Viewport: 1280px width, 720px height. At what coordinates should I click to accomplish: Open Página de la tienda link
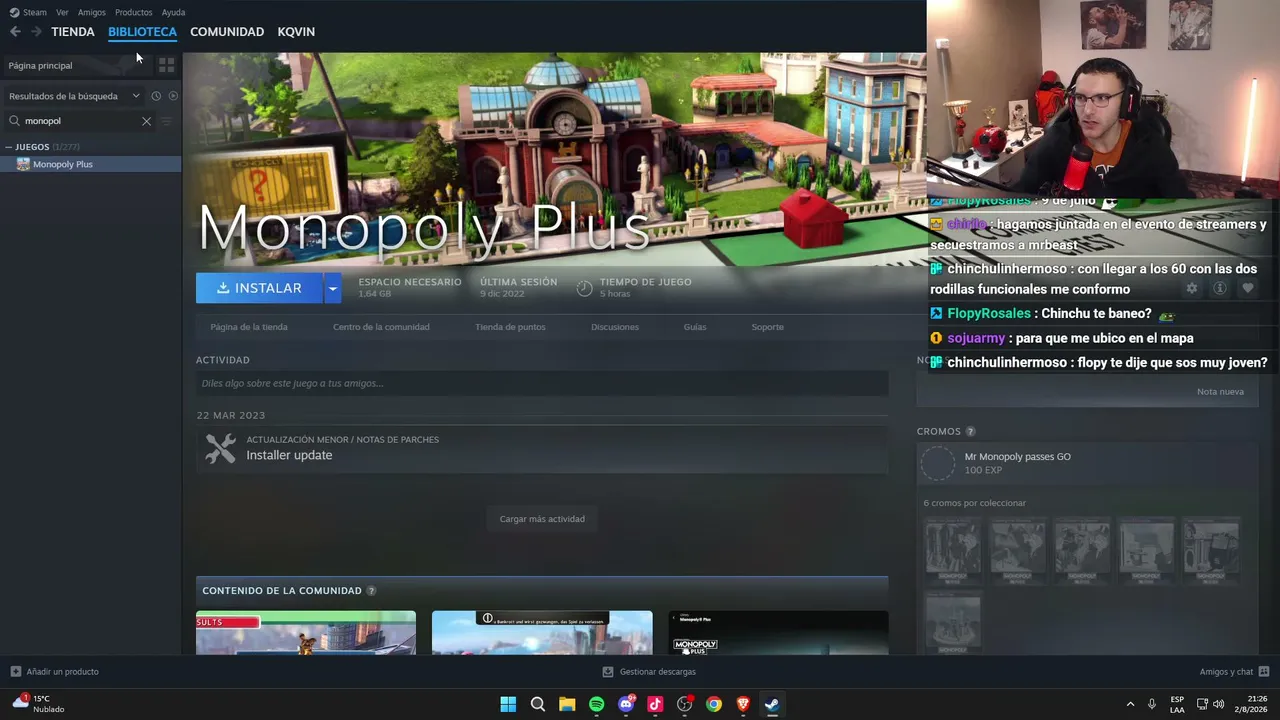[x=249, y=327]
